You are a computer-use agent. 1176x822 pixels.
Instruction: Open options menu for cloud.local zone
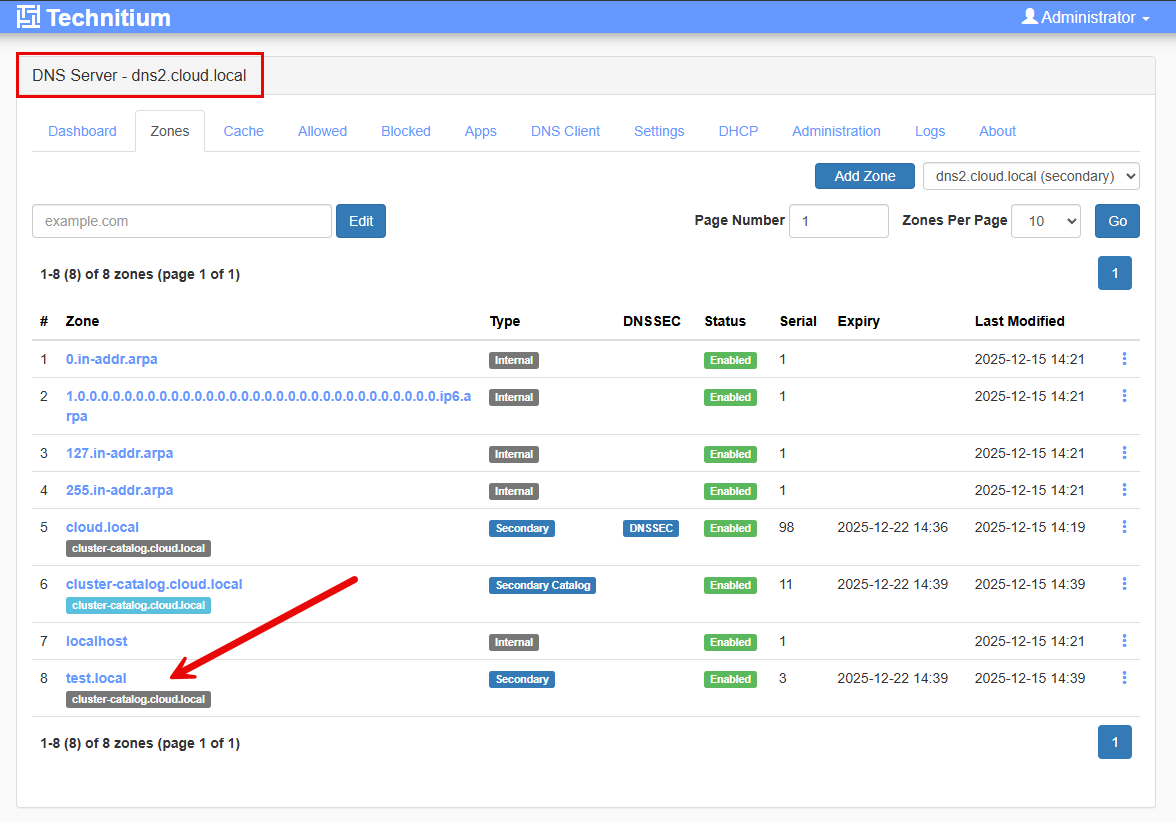coord(1124,527)
